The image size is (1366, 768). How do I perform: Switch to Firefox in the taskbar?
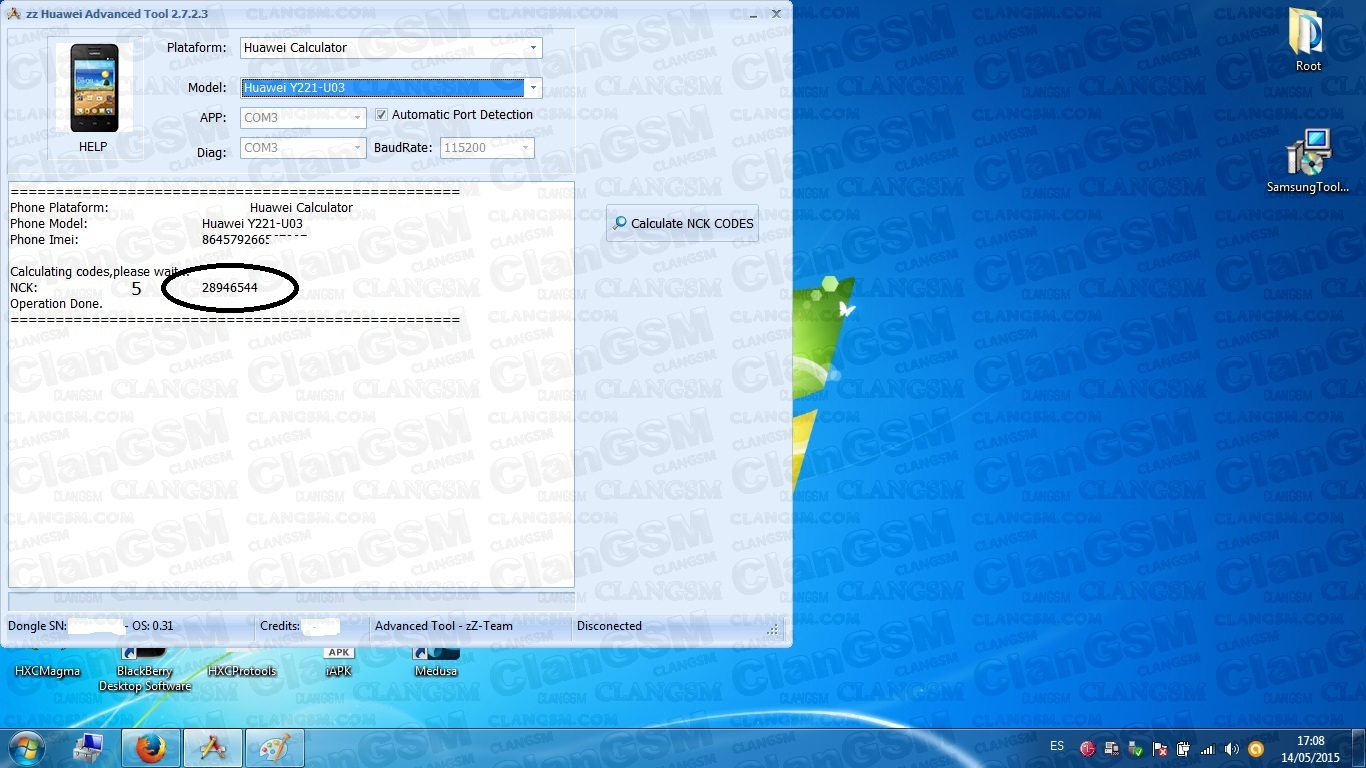point(151,748)
